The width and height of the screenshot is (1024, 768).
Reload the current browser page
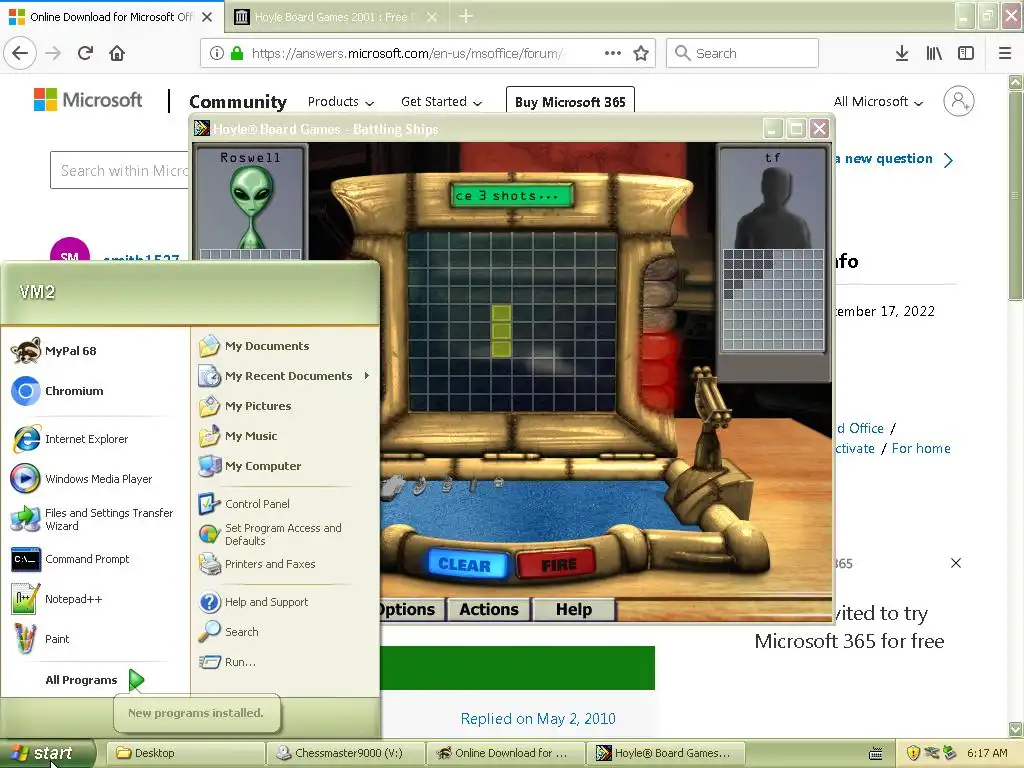coord(85,53)
